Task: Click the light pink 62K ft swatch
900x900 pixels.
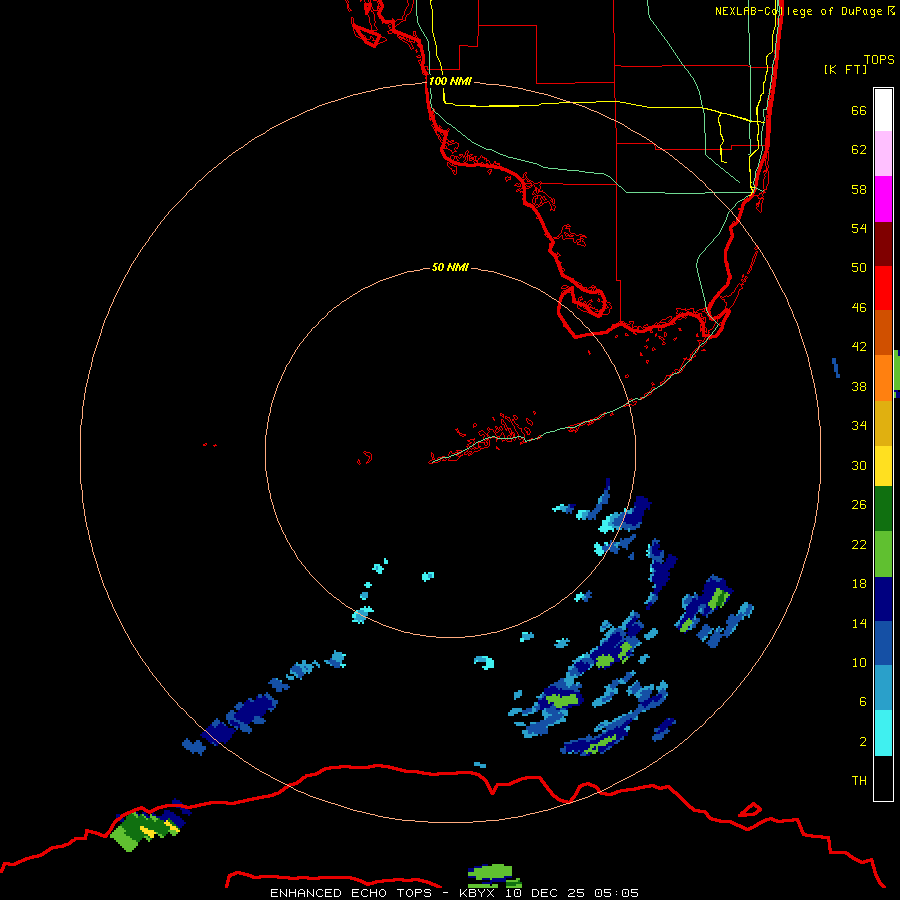Action: pos(883,154)
